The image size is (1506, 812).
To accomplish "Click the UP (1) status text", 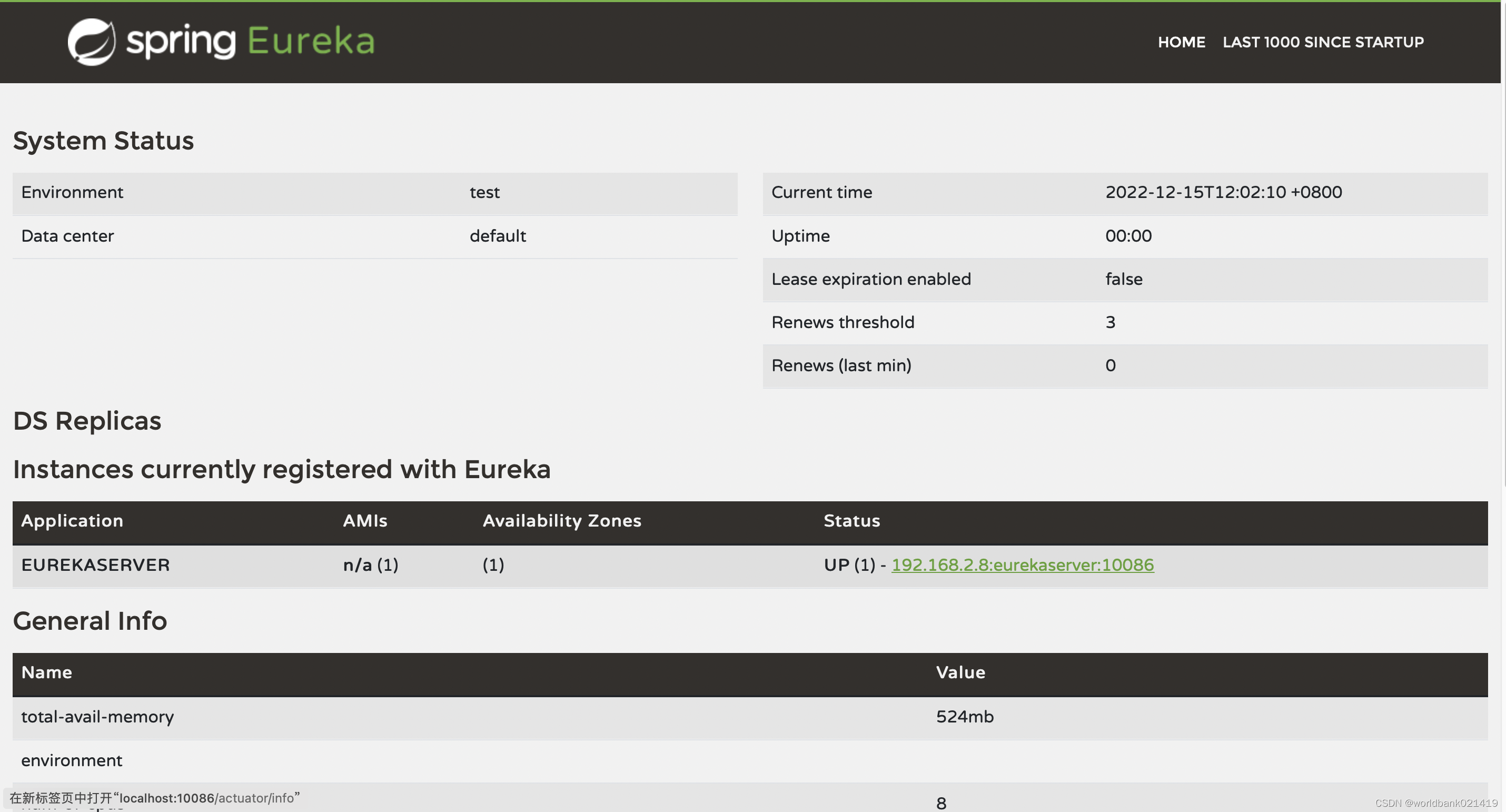I will pos(849,566).
